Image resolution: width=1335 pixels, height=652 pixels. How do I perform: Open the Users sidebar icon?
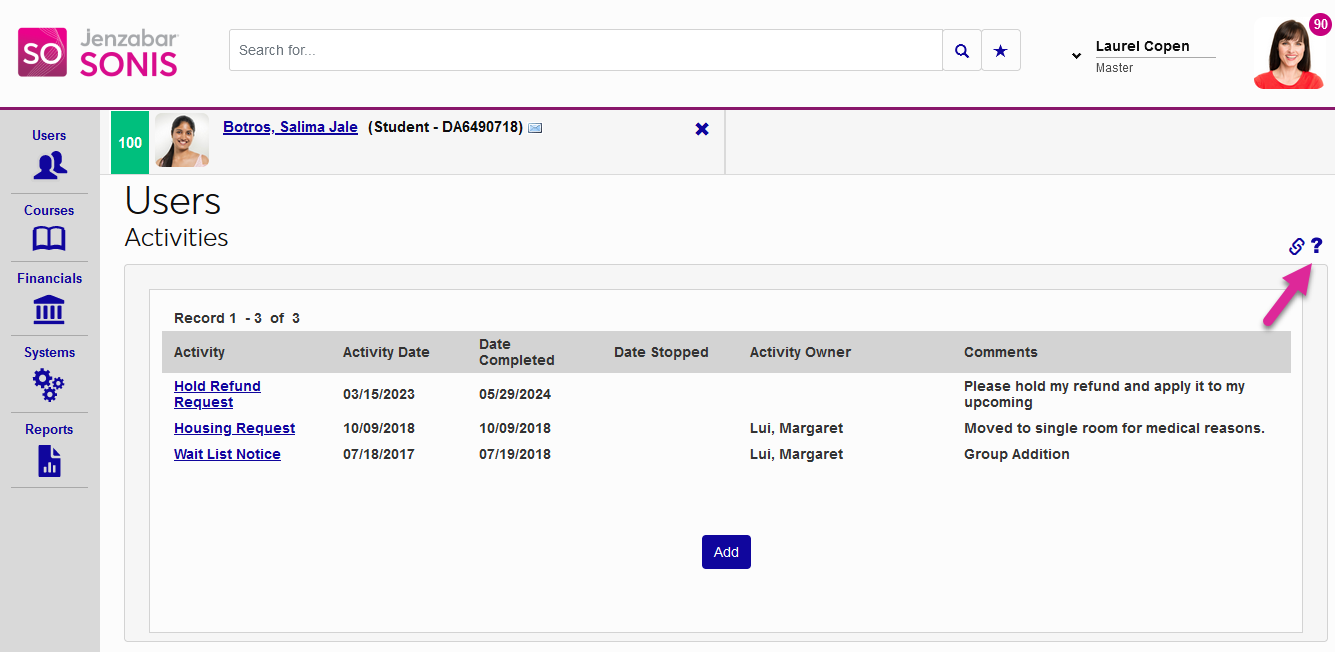coord(49,164)
